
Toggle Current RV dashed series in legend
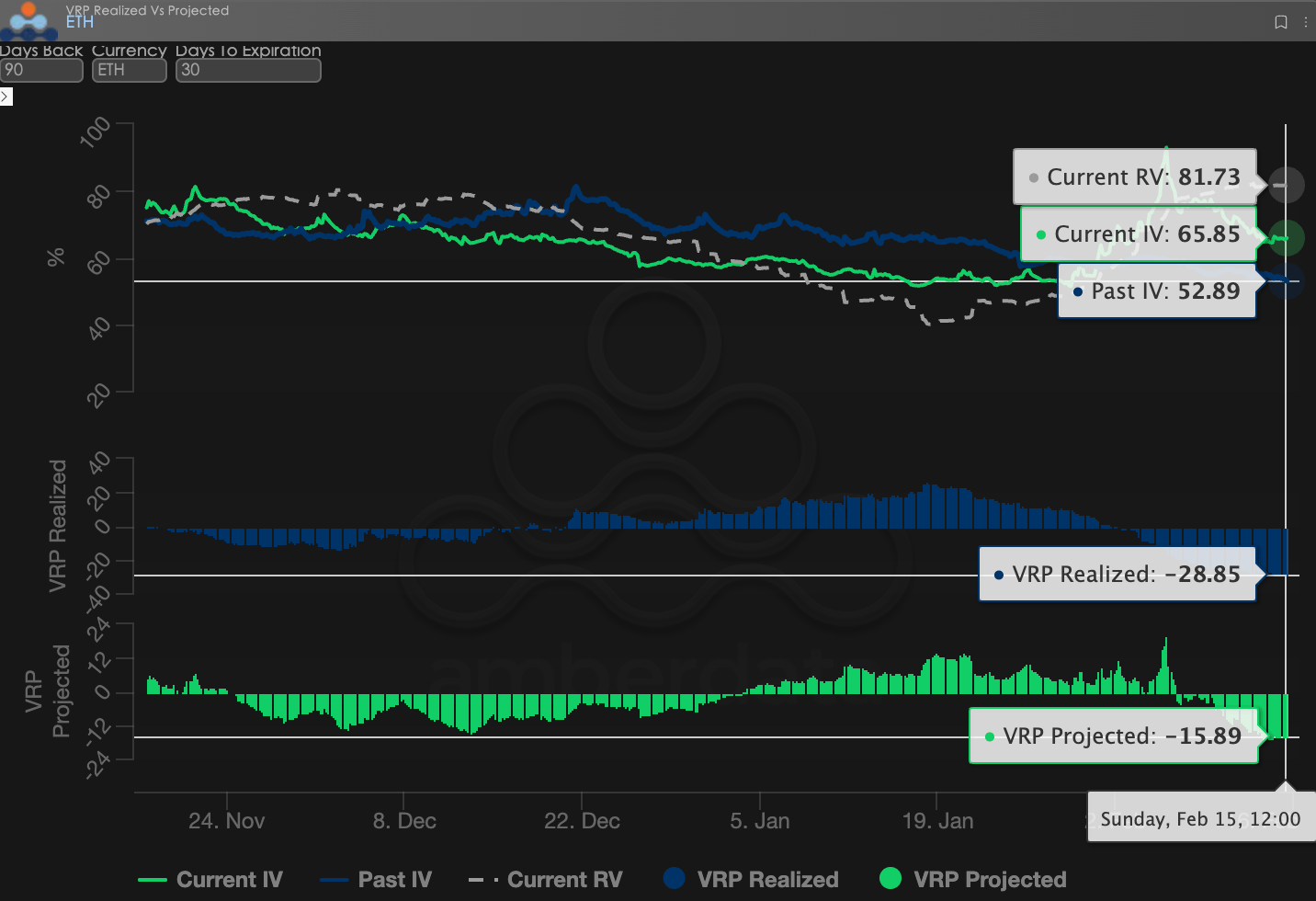pos(545,880)
